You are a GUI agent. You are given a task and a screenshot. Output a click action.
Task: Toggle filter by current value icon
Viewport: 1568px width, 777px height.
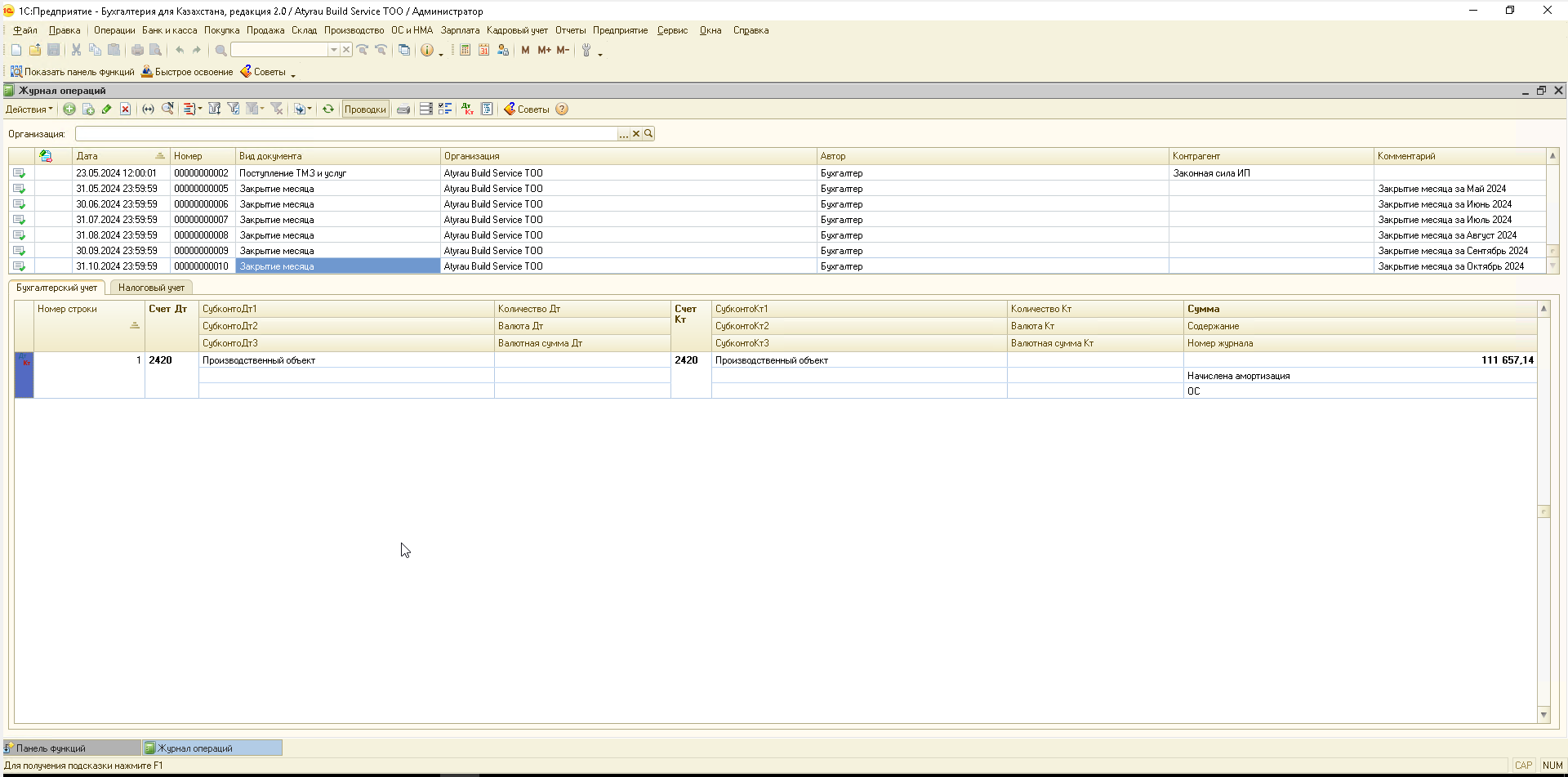[234, 109]
